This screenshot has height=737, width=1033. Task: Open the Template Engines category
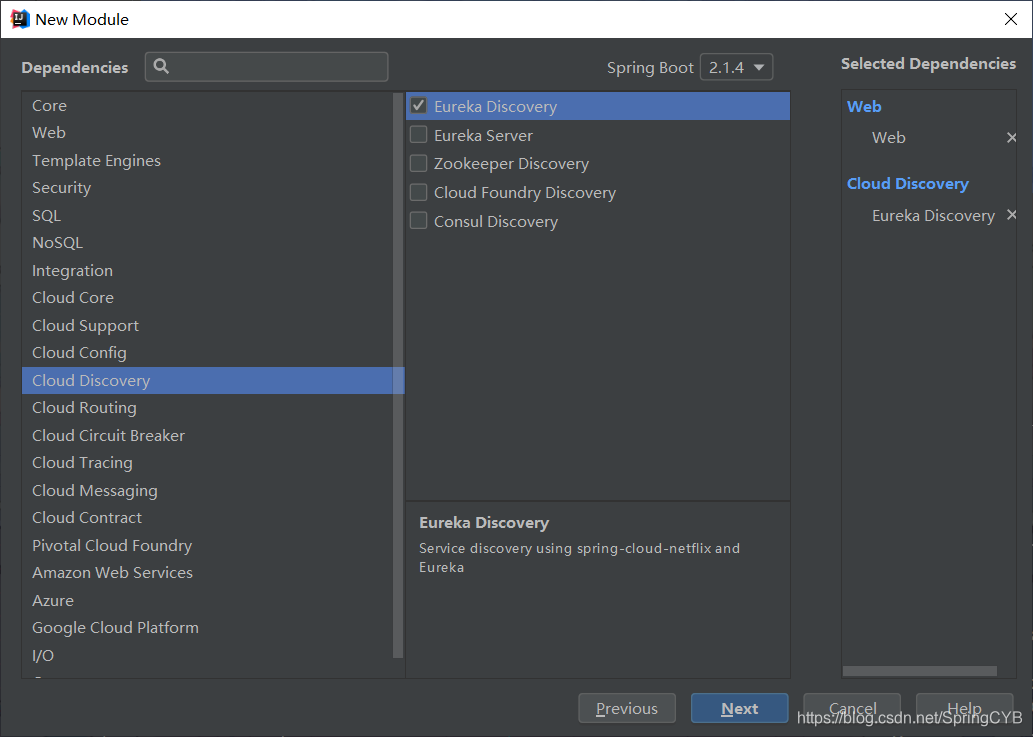coord(207,161)
